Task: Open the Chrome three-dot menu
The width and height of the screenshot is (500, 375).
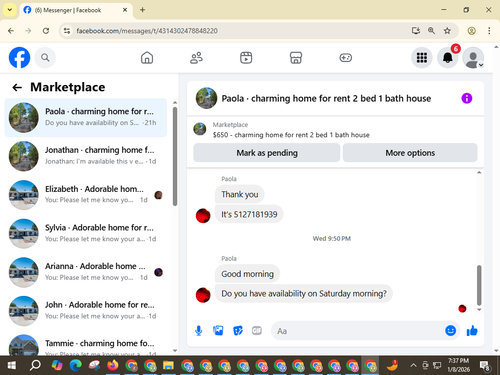Action: click(489, 31)
